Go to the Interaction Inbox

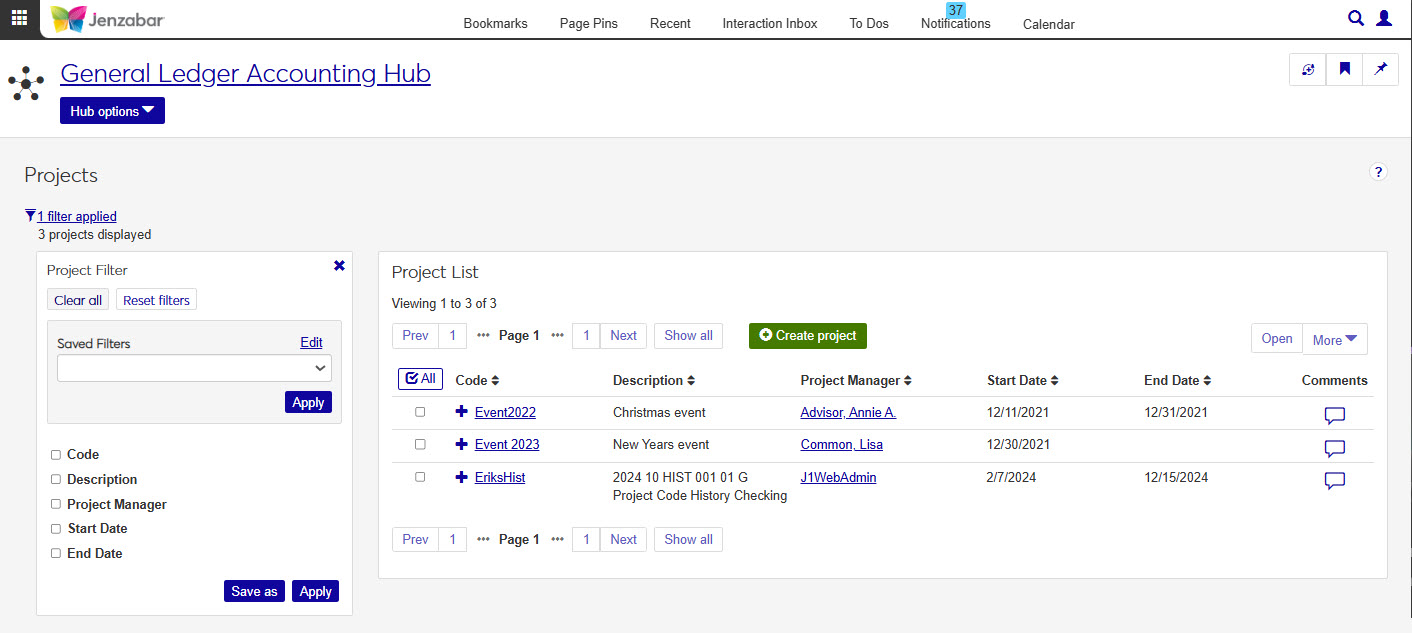pos(769,23)
